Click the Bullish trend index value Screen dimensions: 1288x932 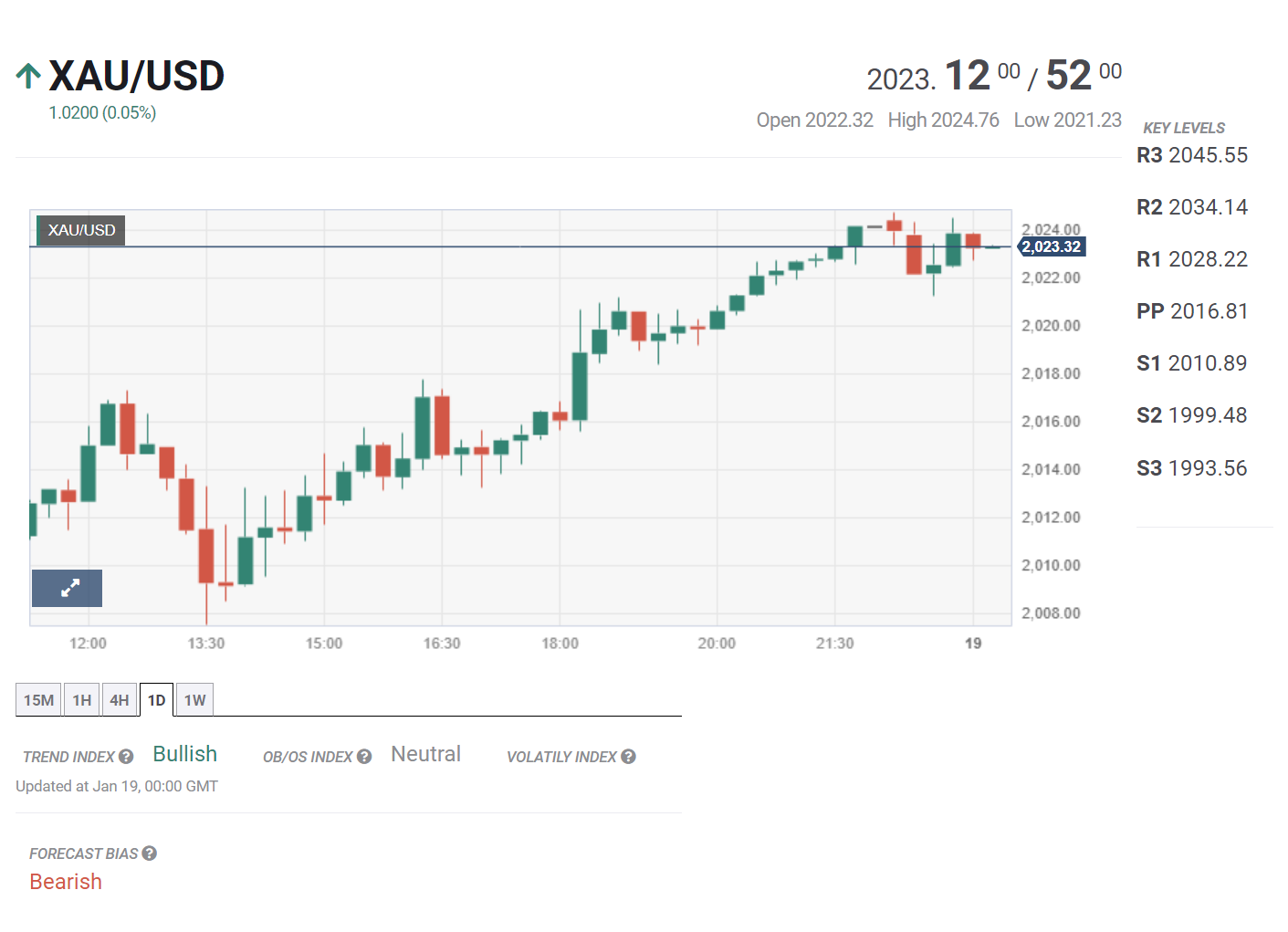coord(184,754)
